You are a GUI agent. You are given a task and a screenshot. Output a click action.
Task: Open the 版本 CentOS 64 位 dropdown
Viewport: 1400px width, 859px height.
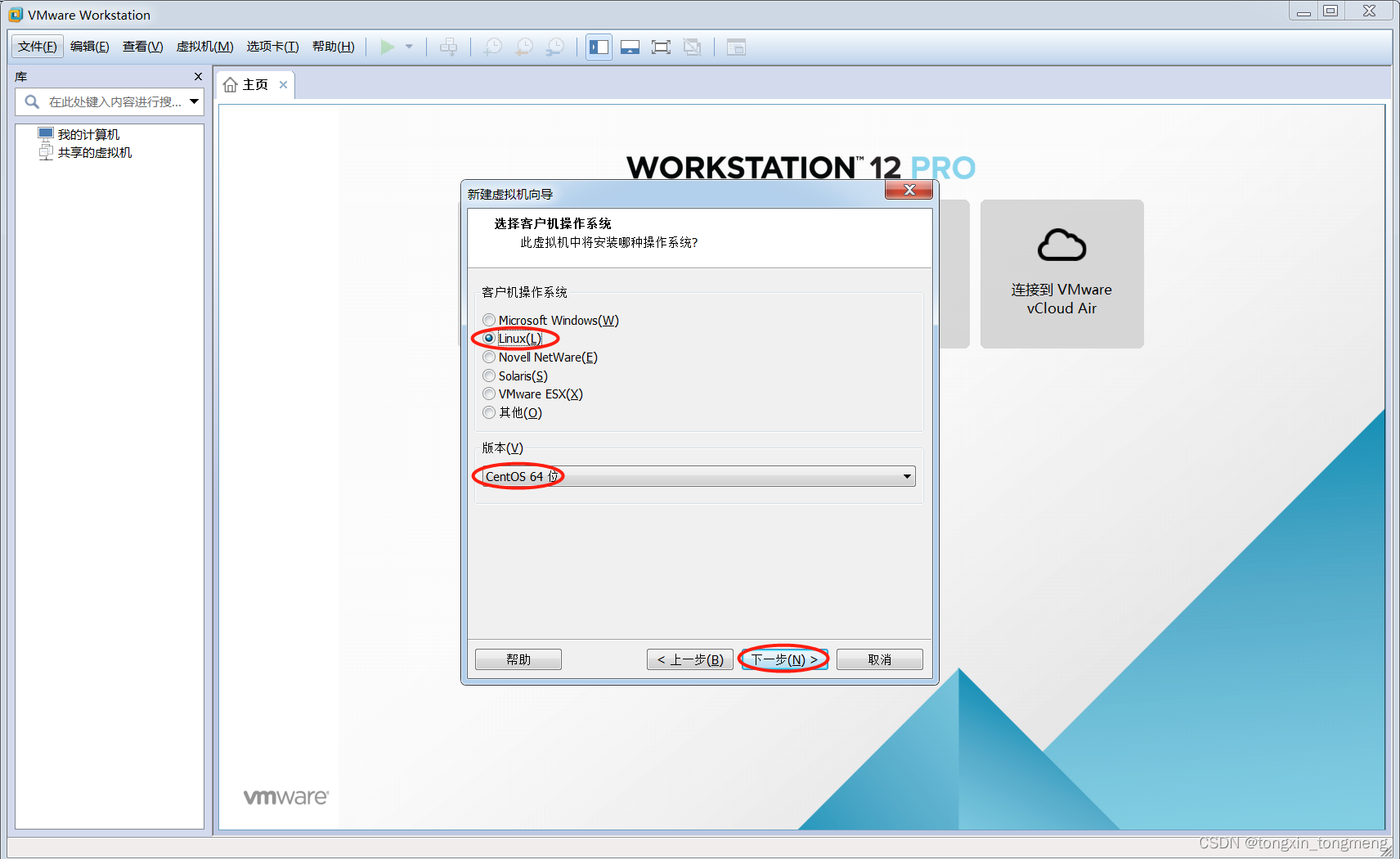698,476
